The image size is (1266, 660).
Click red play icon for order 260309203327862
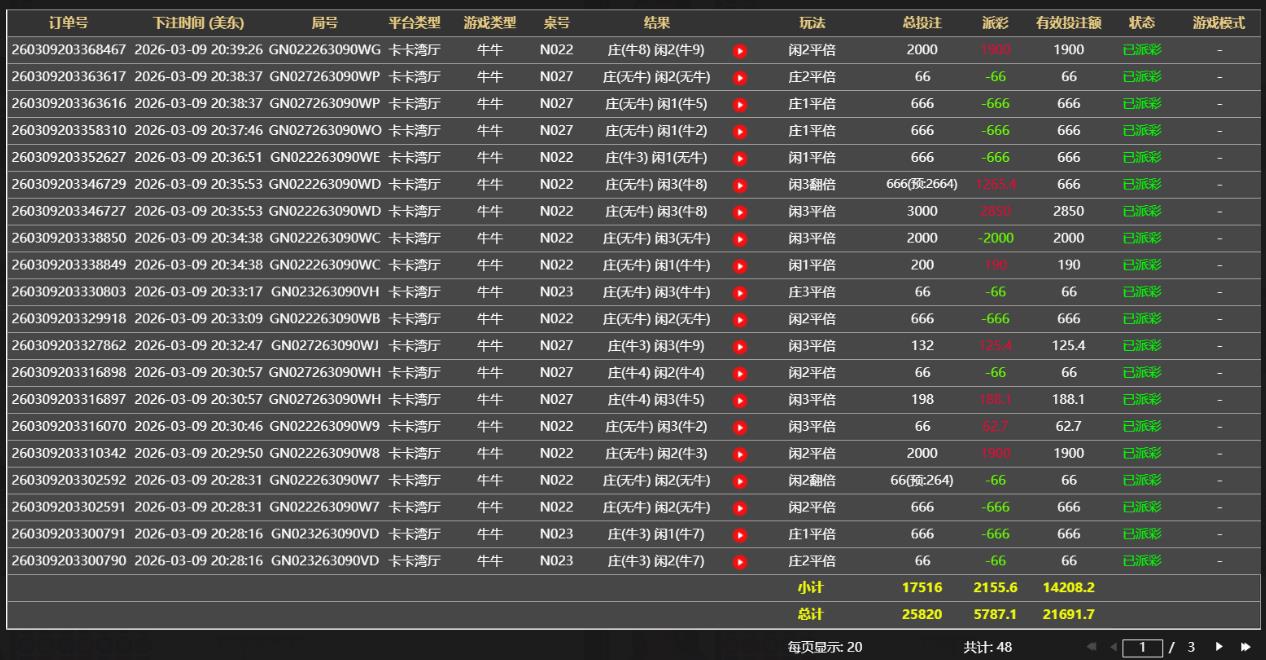(740, 346)
